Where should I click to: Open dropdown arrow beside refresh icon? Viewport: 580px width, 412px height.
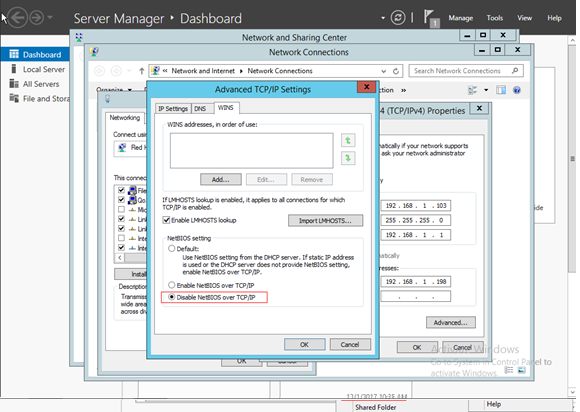coord(383,18)
